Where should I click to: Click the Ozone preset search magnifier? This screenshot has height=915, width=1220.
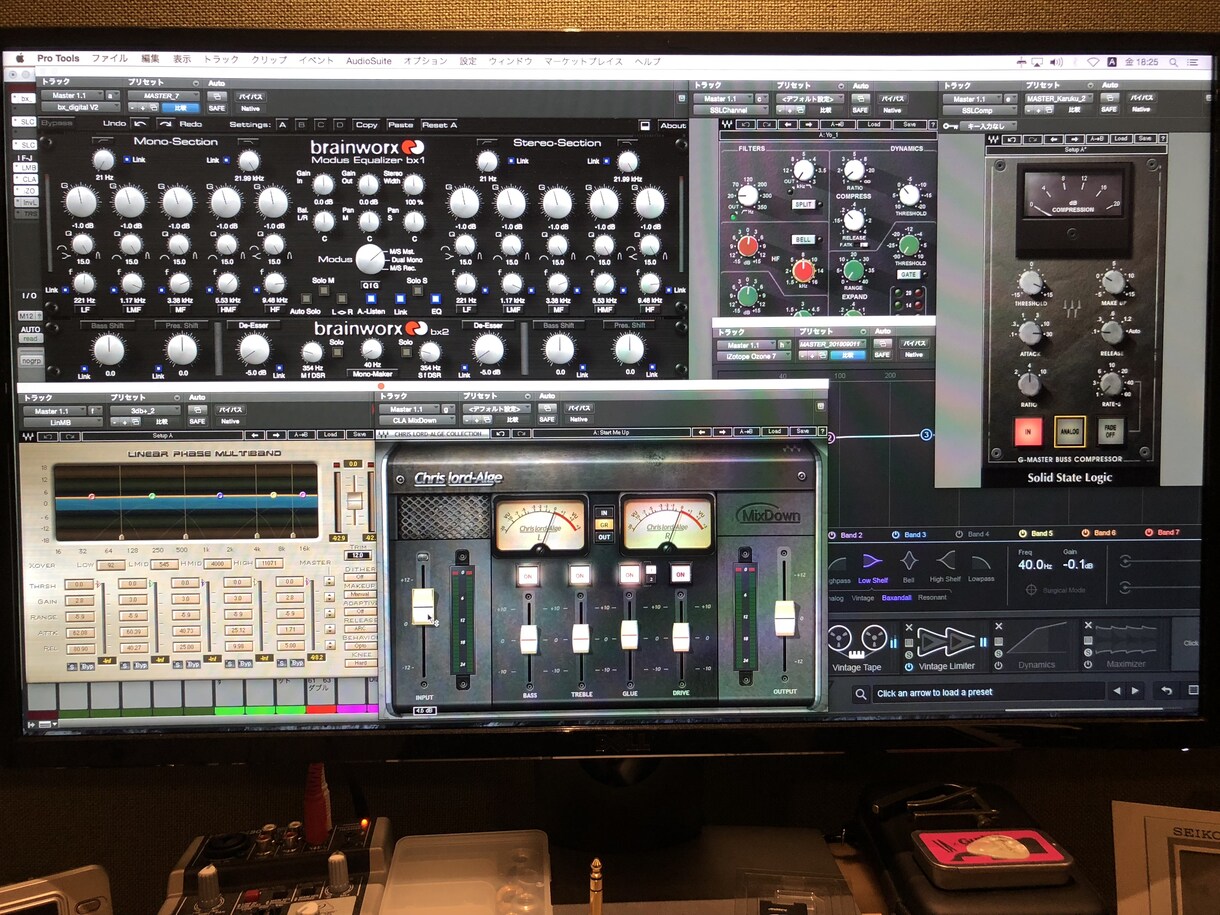860,693
